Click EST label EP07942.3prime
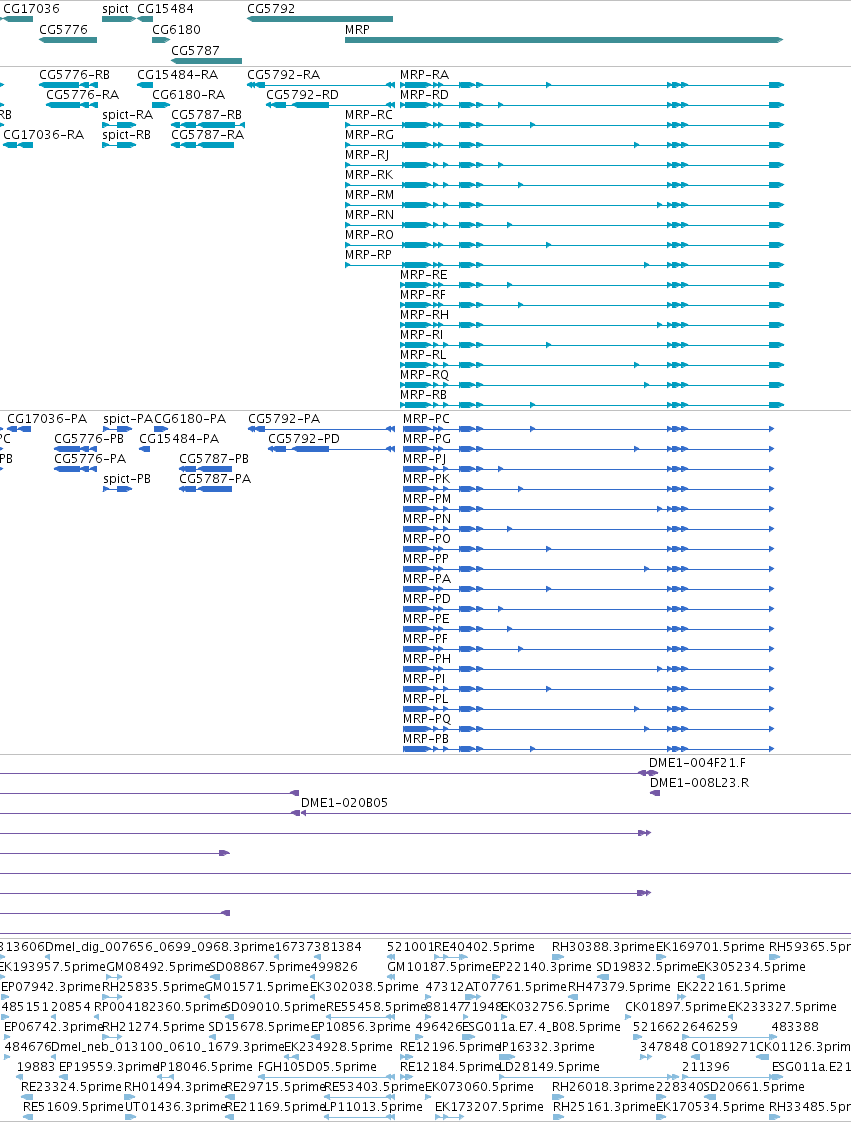The height and width of the screenshot is (1122, 851). click(52, 987)
